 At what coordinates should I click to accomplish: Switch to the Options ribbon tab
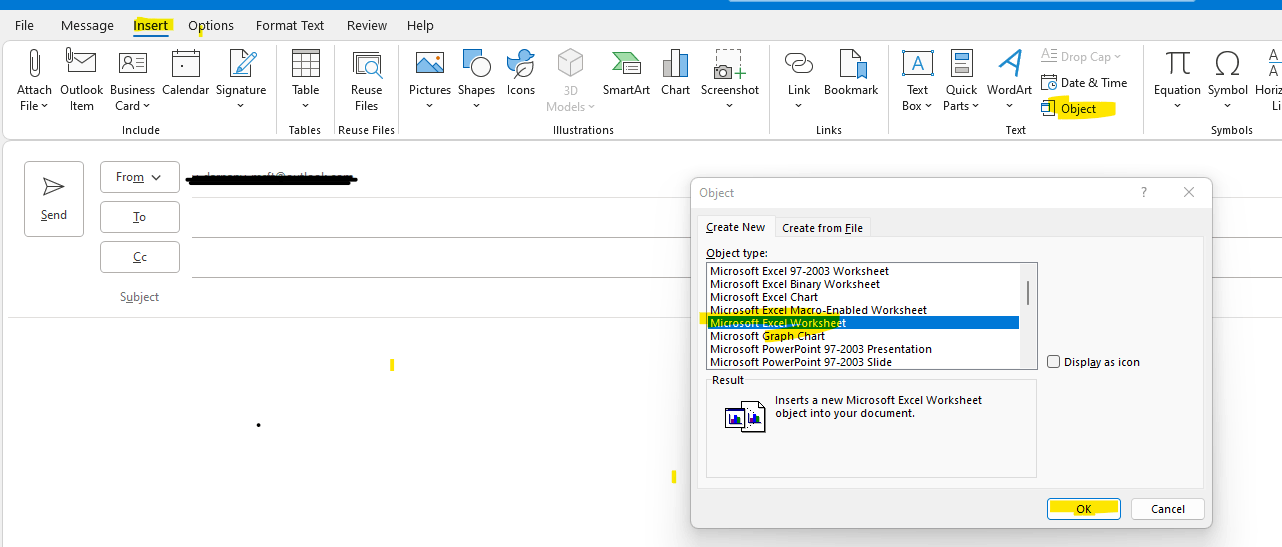pos(211,25)
